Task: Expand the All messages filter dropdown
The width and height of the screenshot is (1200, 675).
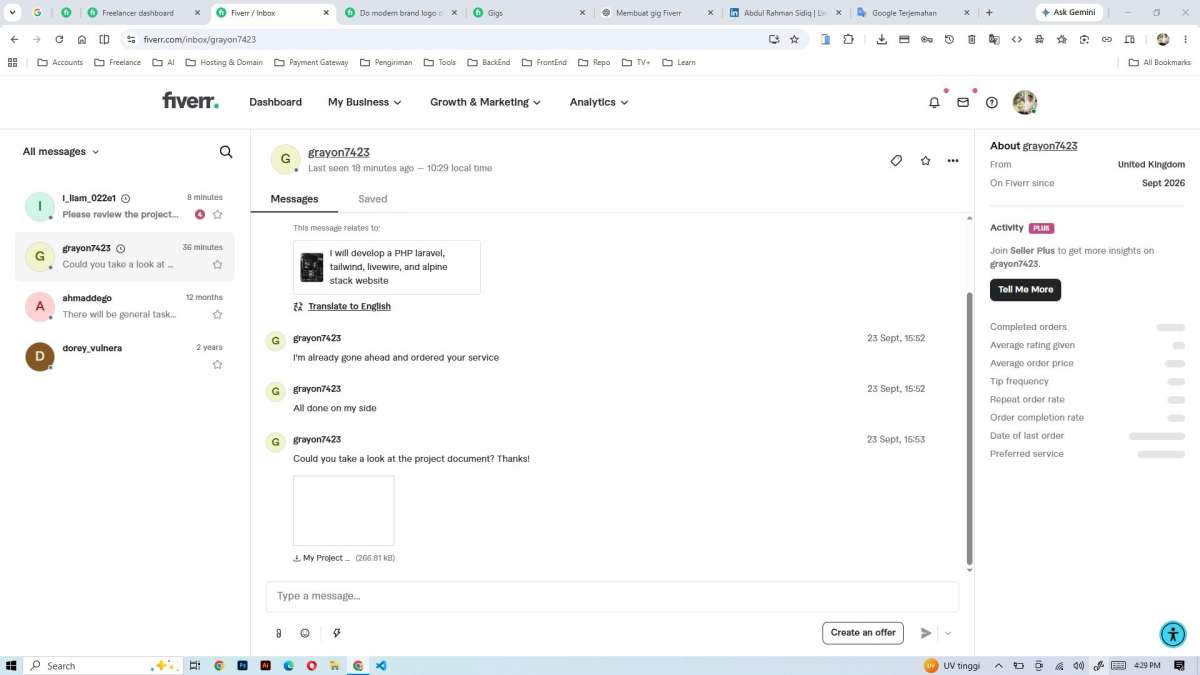Action: click(61, 152)
